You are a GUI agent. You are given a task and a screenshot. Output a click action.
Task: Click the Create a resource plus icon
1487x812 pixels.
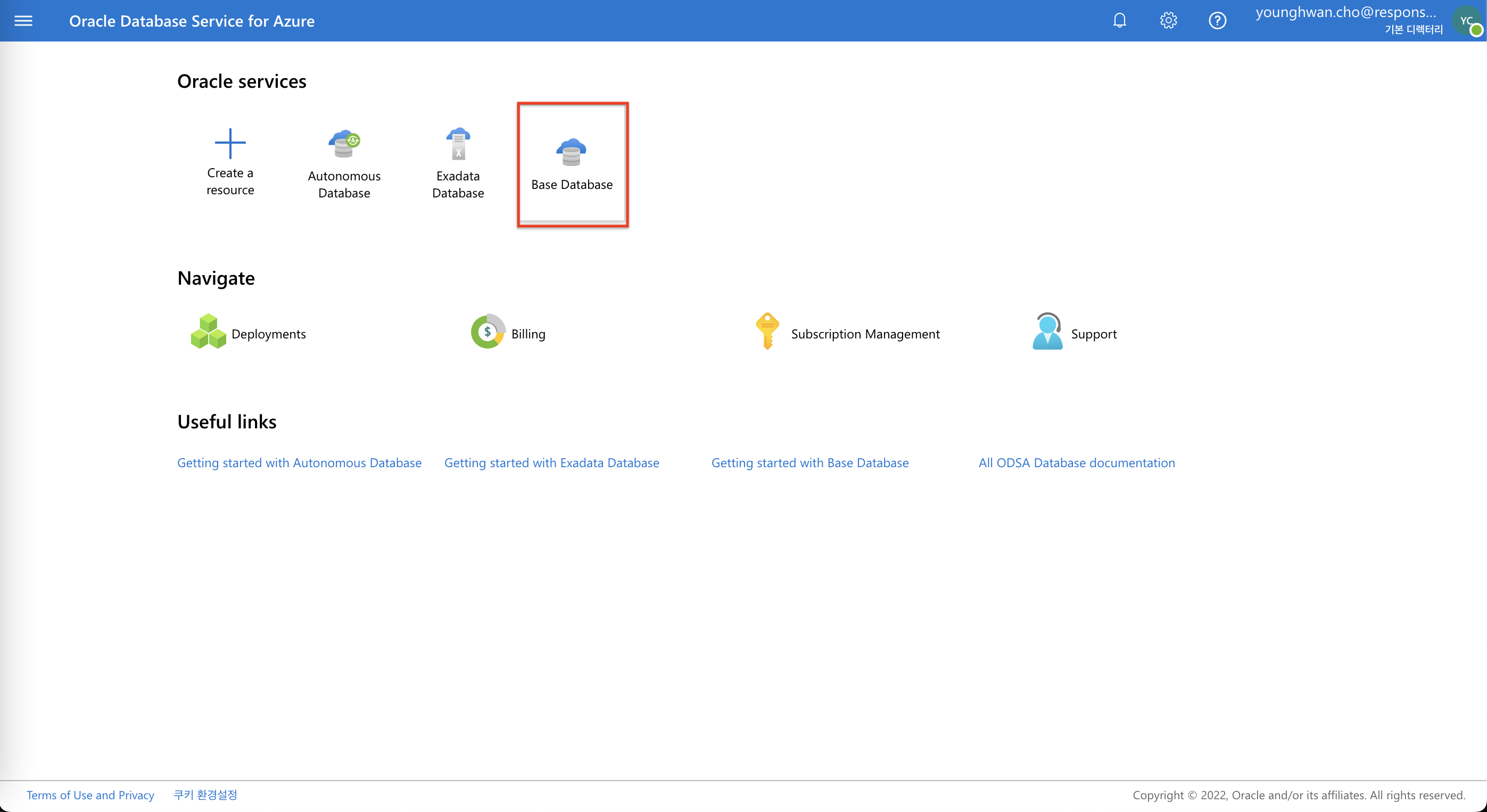[x=230, y=143]
